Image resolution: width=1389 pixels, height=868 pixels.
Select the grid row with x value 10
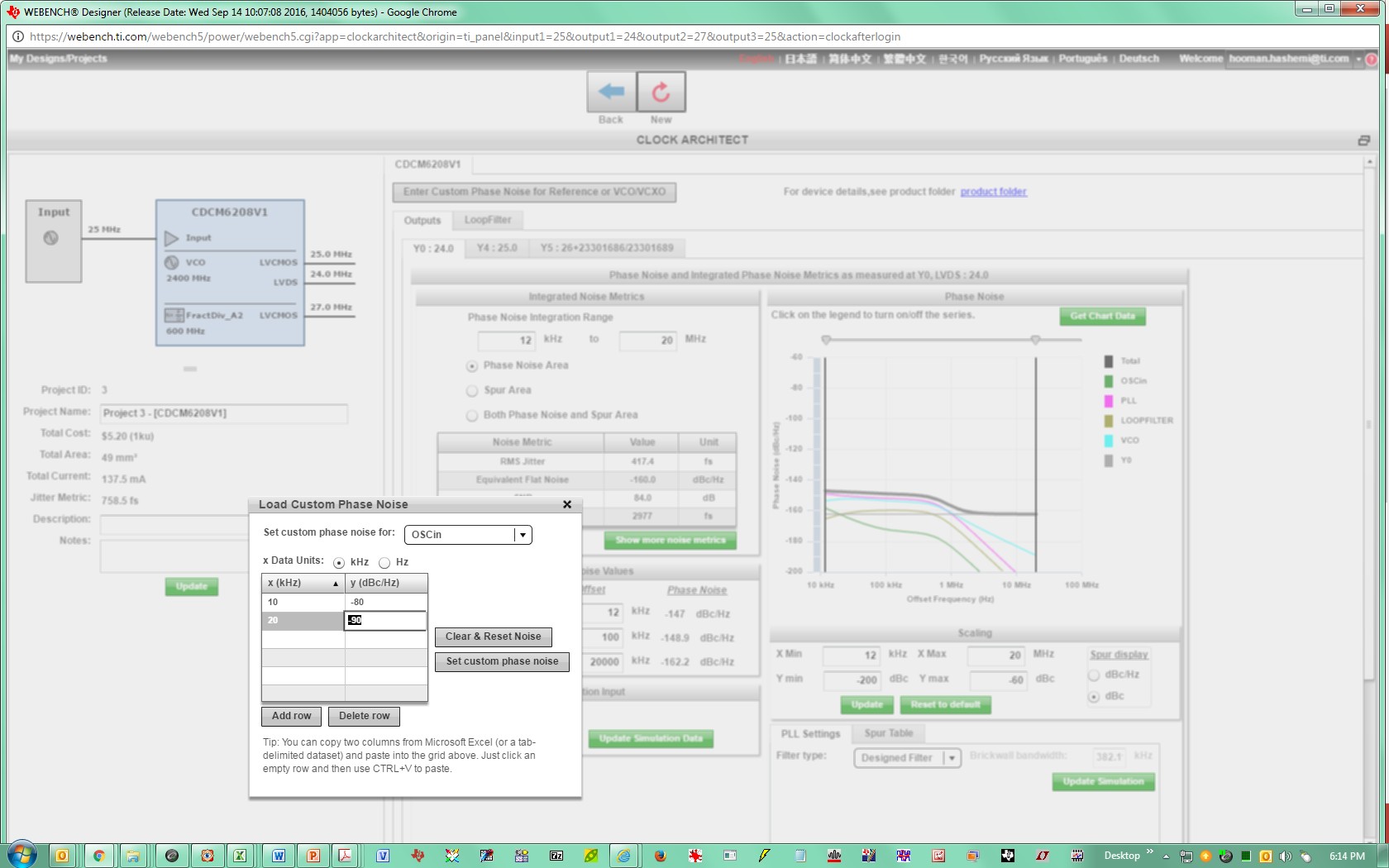(303, 602)
